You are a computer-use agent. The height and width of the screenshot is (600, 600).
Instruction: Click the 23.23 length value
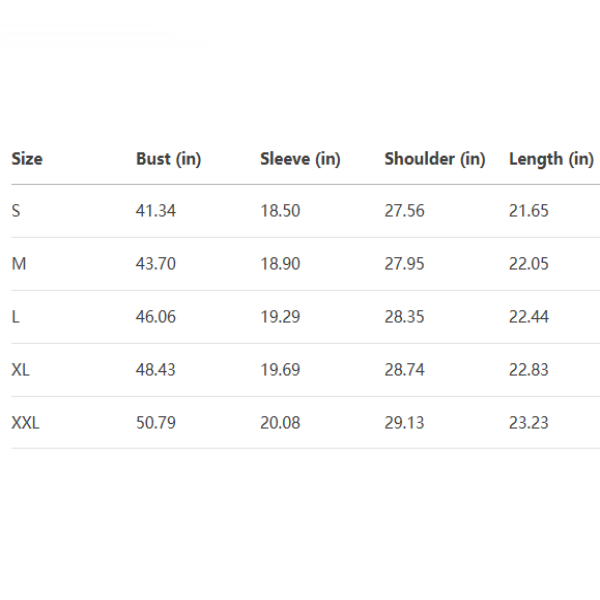[x=529, y=423]
